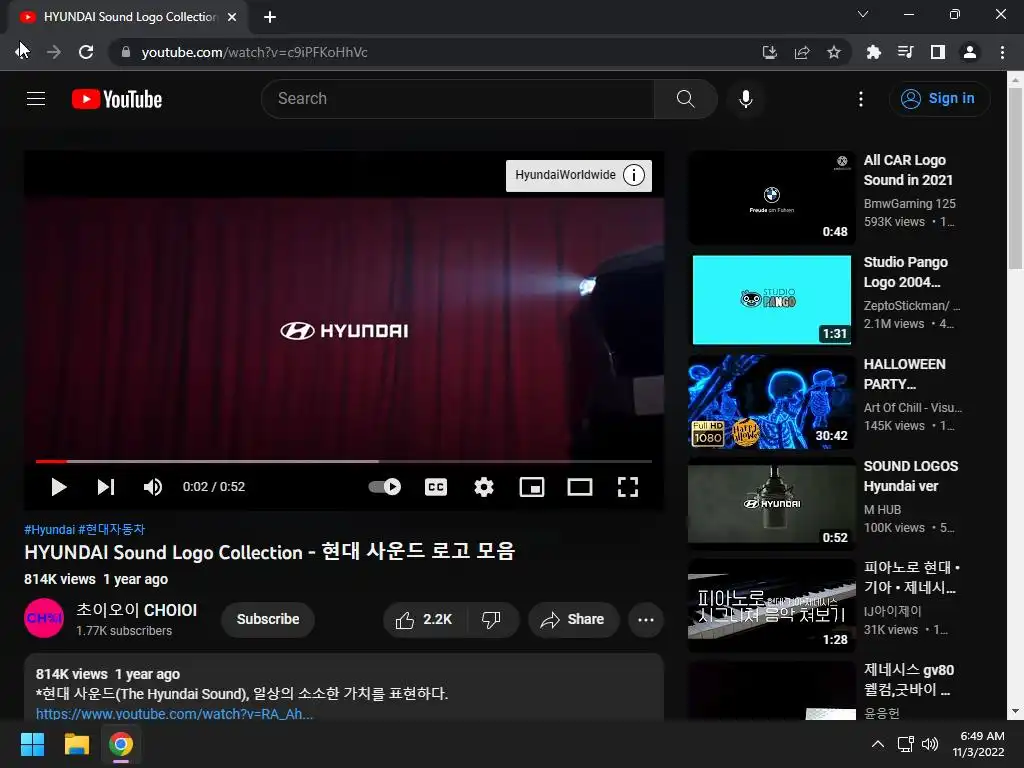Click into the Search field

(x=458, y=99)
